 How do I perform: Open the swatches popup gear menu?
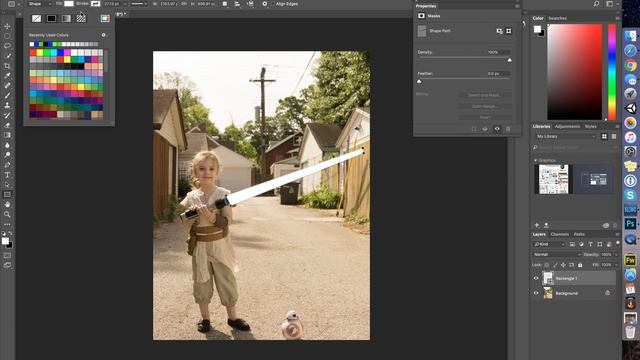[104, 35]
